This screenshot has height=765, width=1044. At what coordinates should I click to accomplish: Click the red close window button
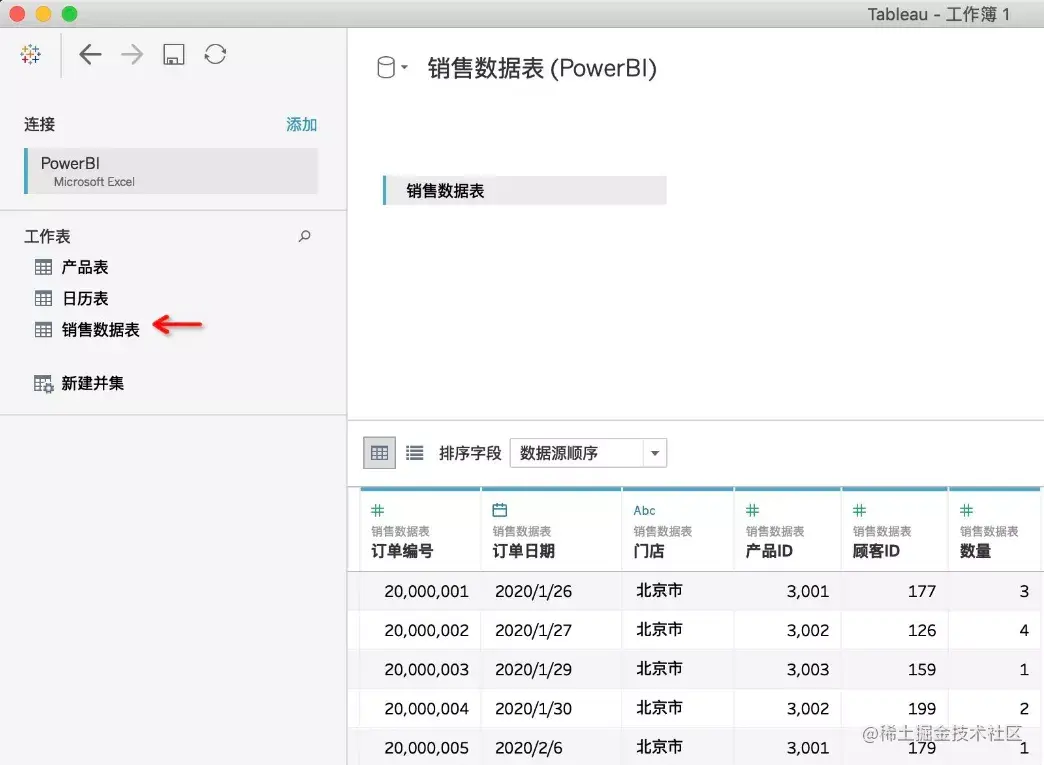(x=17, y=14)
